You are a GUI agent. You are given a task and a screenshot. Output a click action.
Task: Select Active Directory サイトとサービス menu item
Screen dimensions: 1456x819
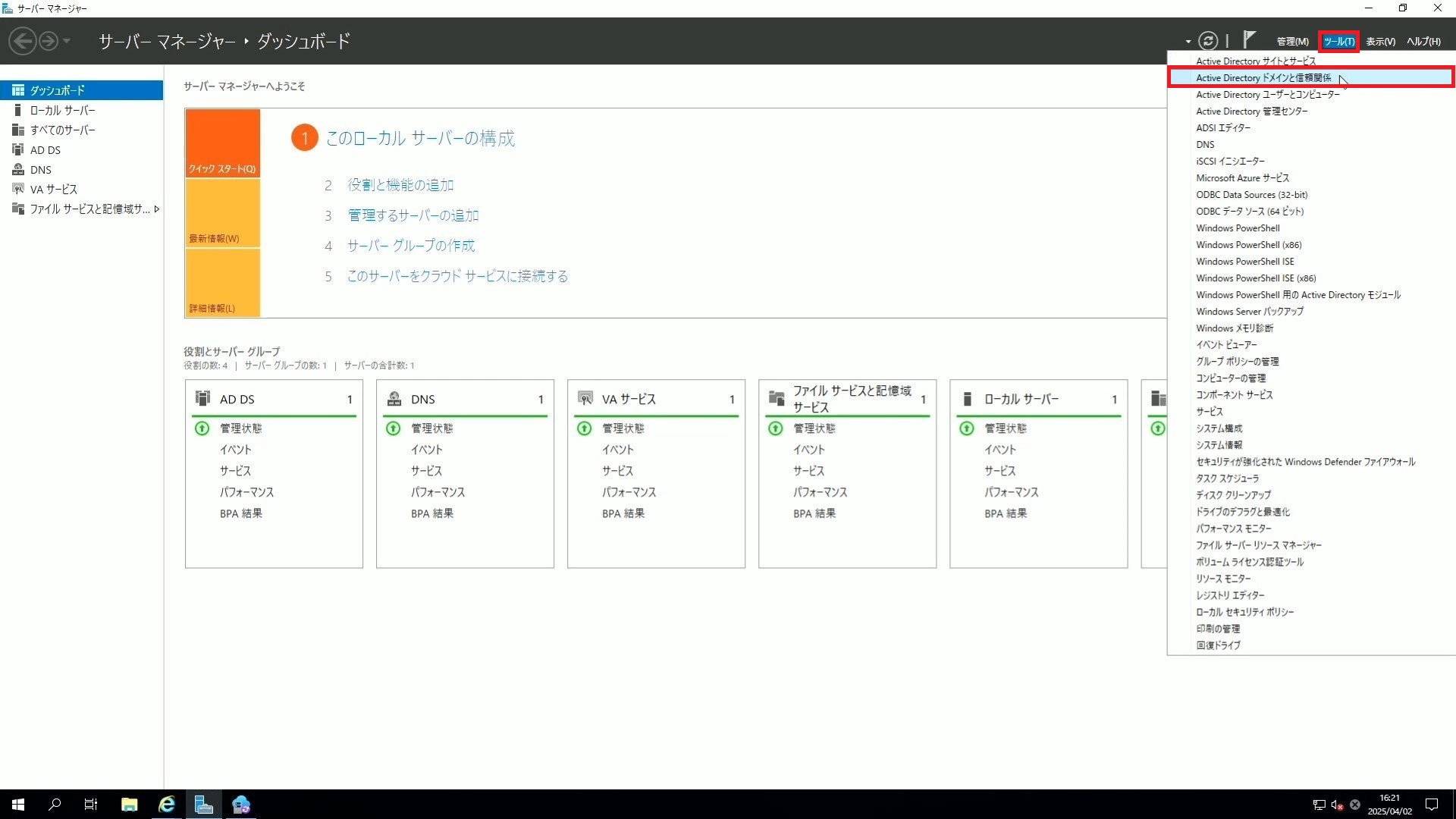coord(1311,61)
